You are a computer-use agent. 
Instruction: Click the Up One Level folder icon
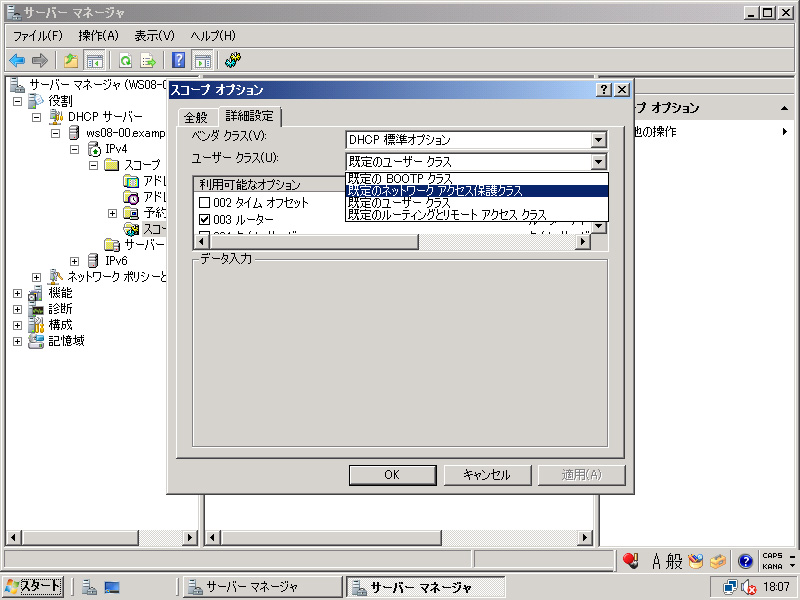click(x=71, y=60)
